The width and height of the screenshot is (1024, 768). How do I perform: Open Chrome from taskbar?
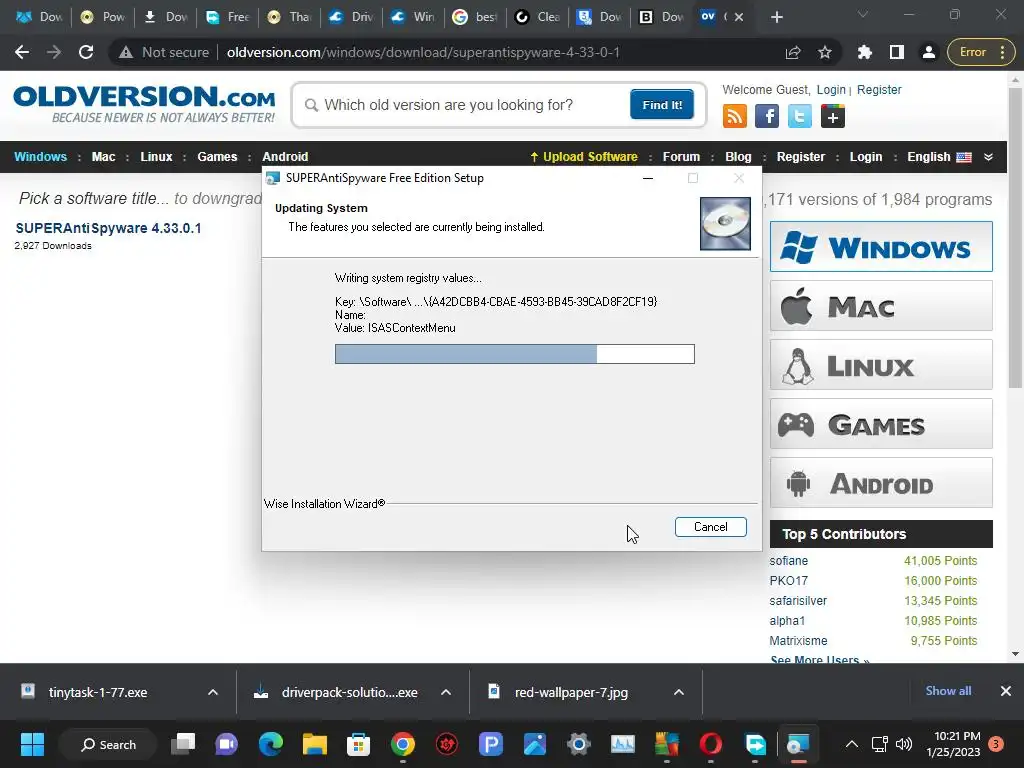[x=402, y=744]
